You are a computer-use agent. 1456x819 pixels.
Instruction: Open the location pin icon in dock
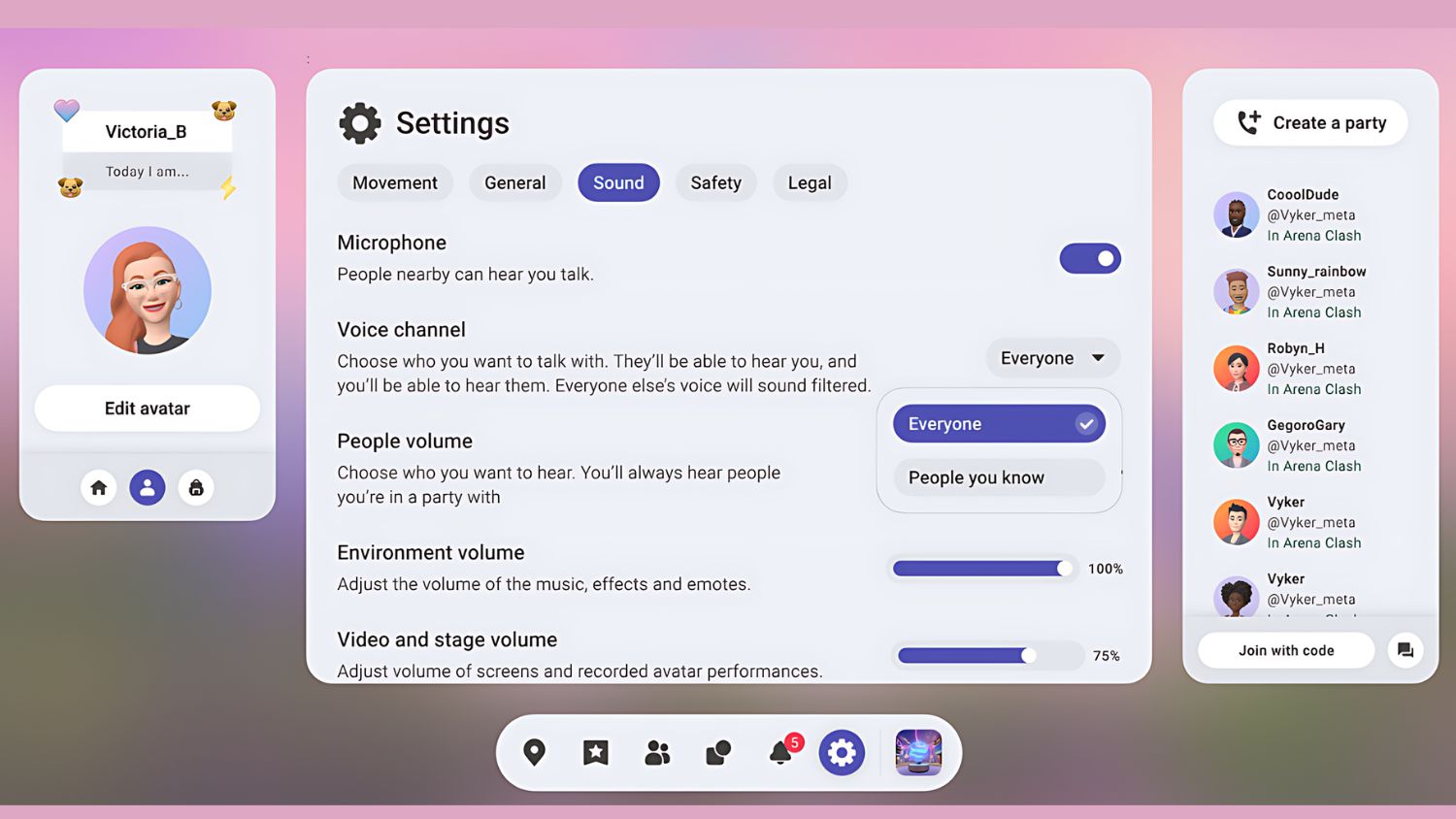point(534,752)
